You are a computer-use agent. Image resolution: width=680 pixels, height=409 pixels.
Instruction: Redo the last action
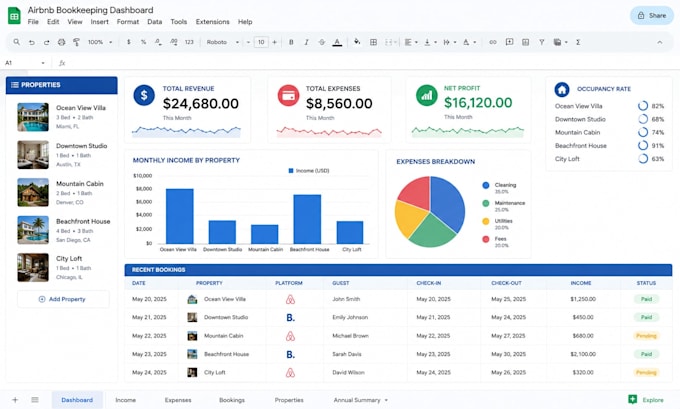tap(46, 42)
